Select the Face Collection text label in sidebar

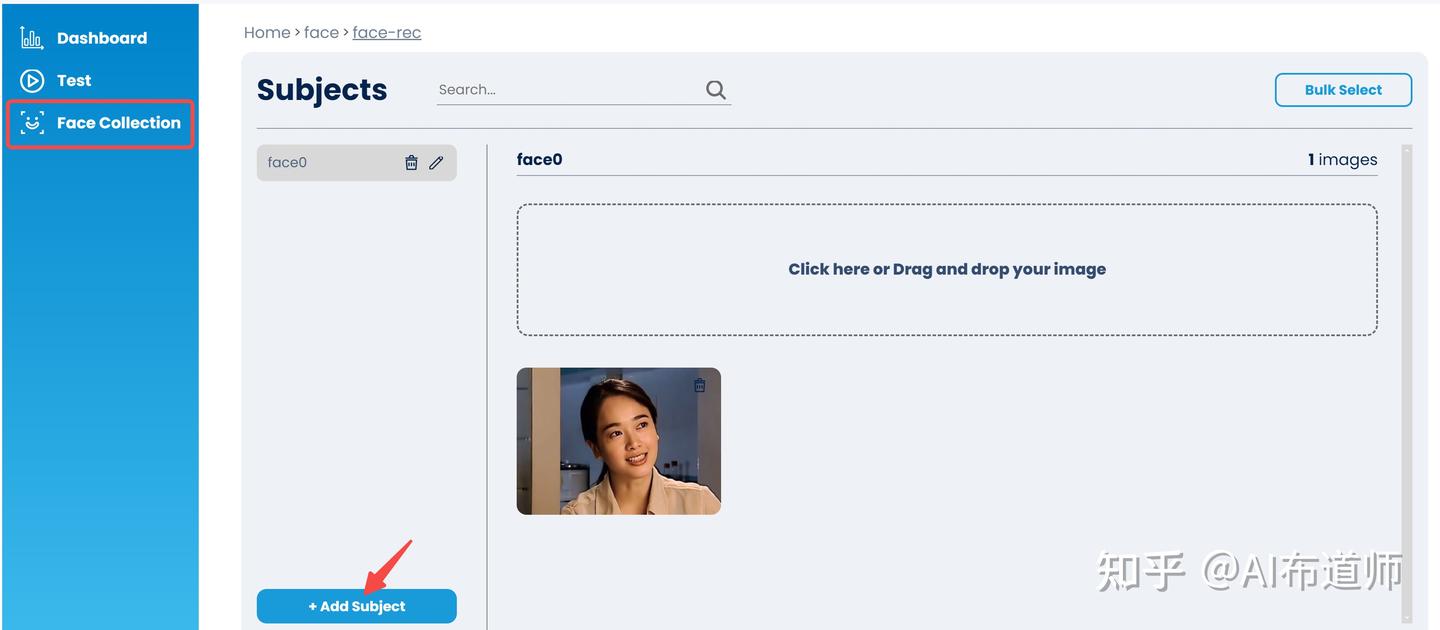pyautogui.click(x=118, y=123)
